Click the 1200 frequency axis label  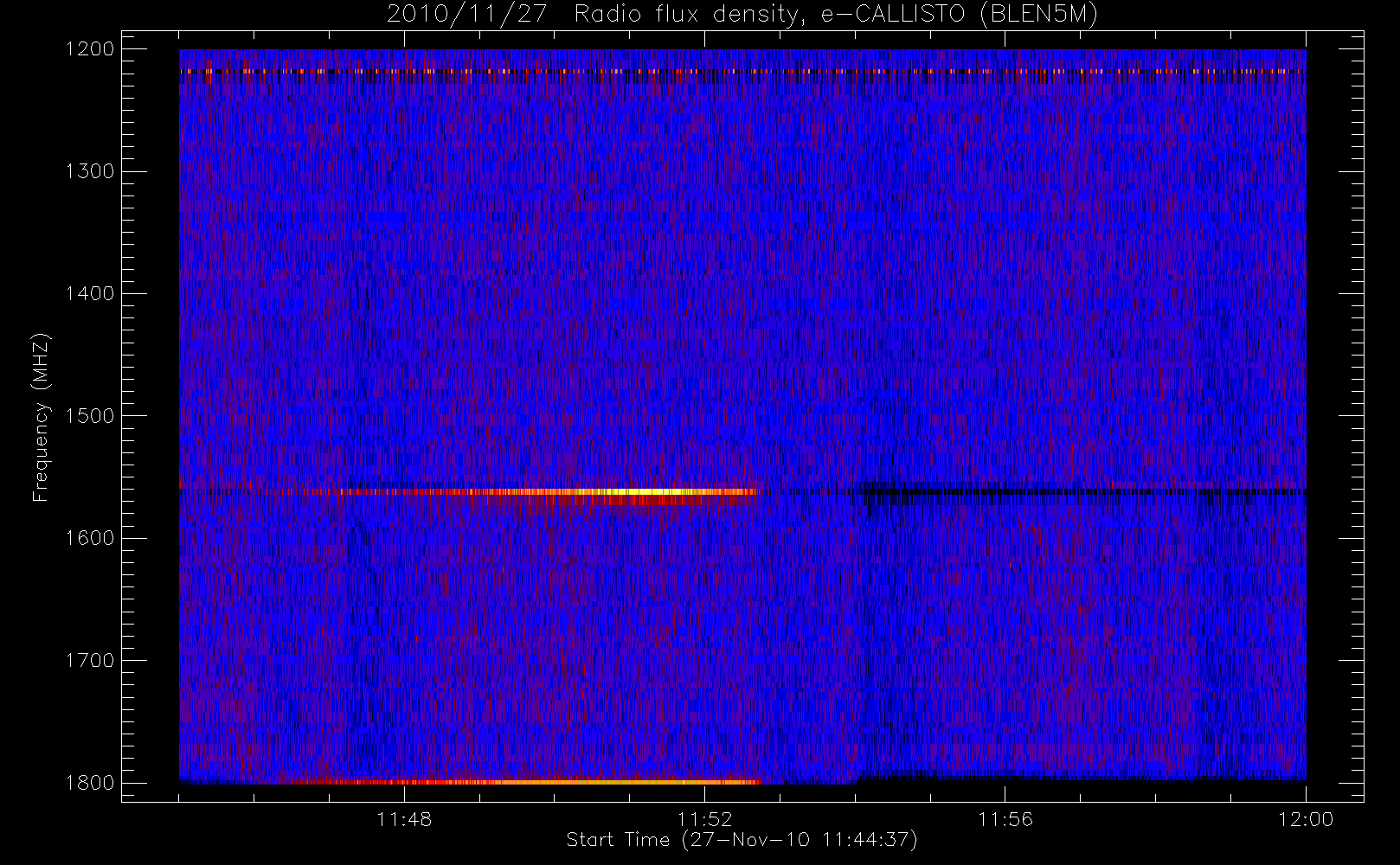click(91, 49)
